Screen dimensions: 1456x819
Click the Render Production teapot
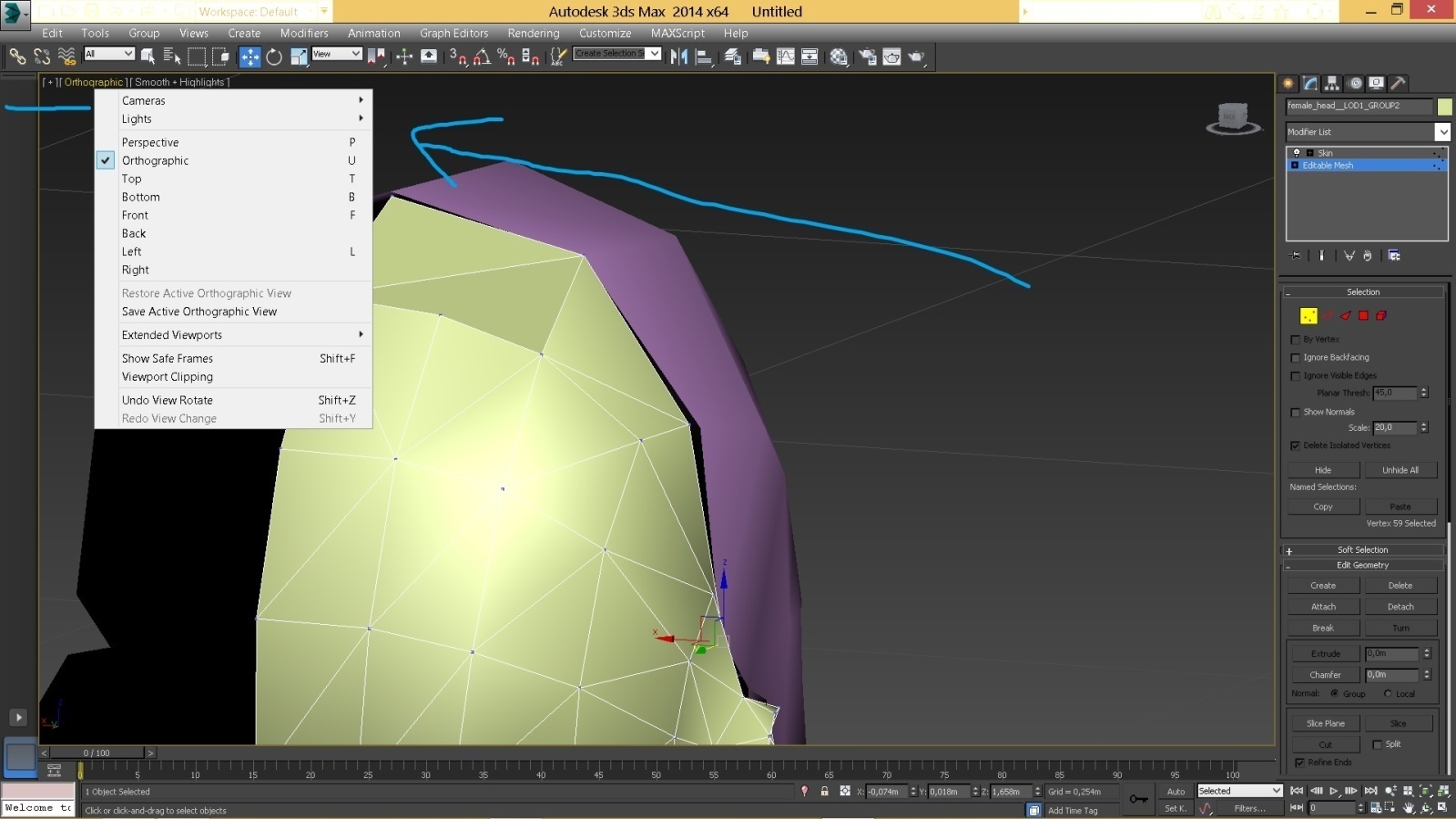coord(916,56)
